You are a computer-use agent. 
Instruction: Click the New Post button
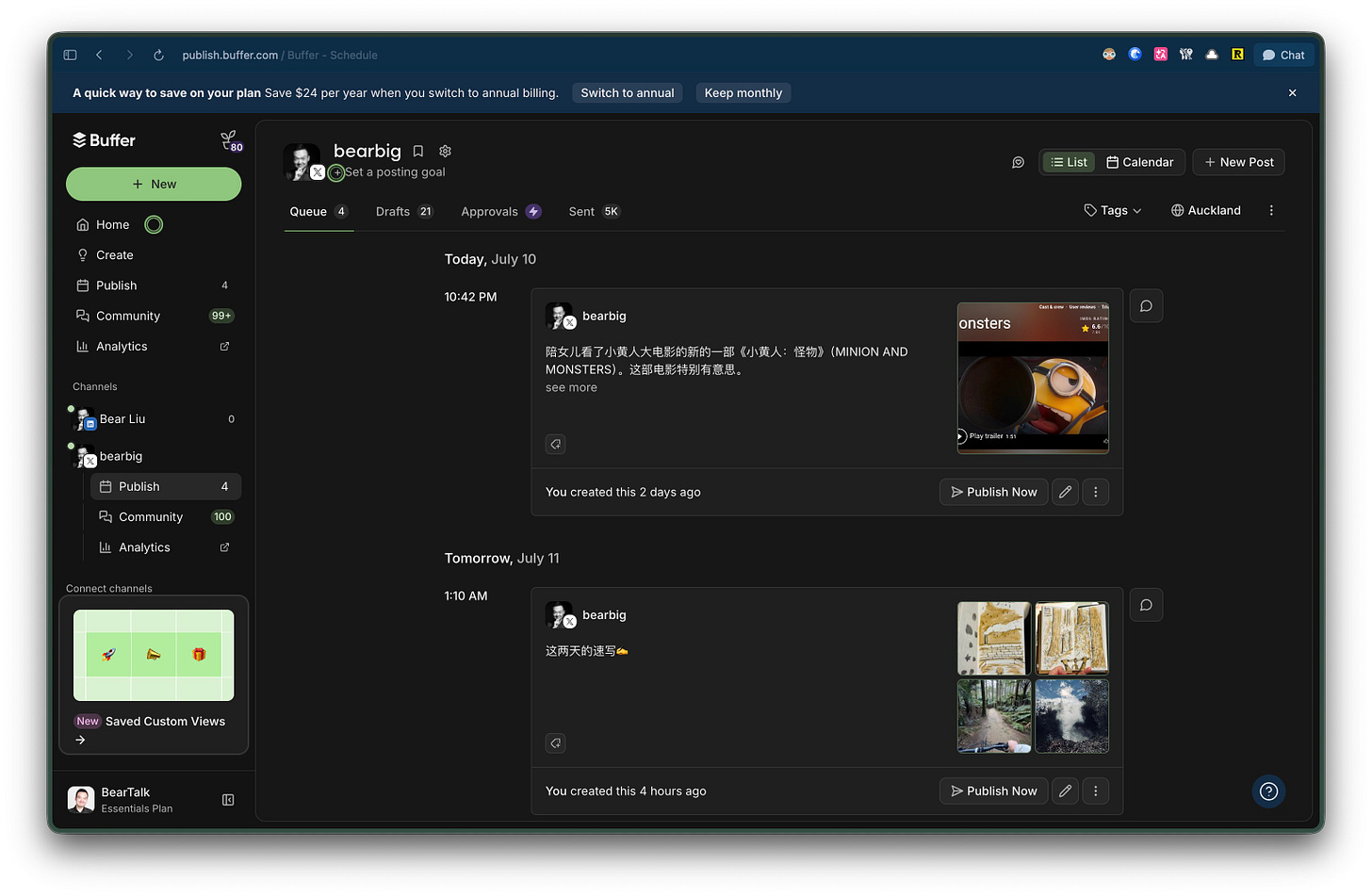(x=1238, y=162)
